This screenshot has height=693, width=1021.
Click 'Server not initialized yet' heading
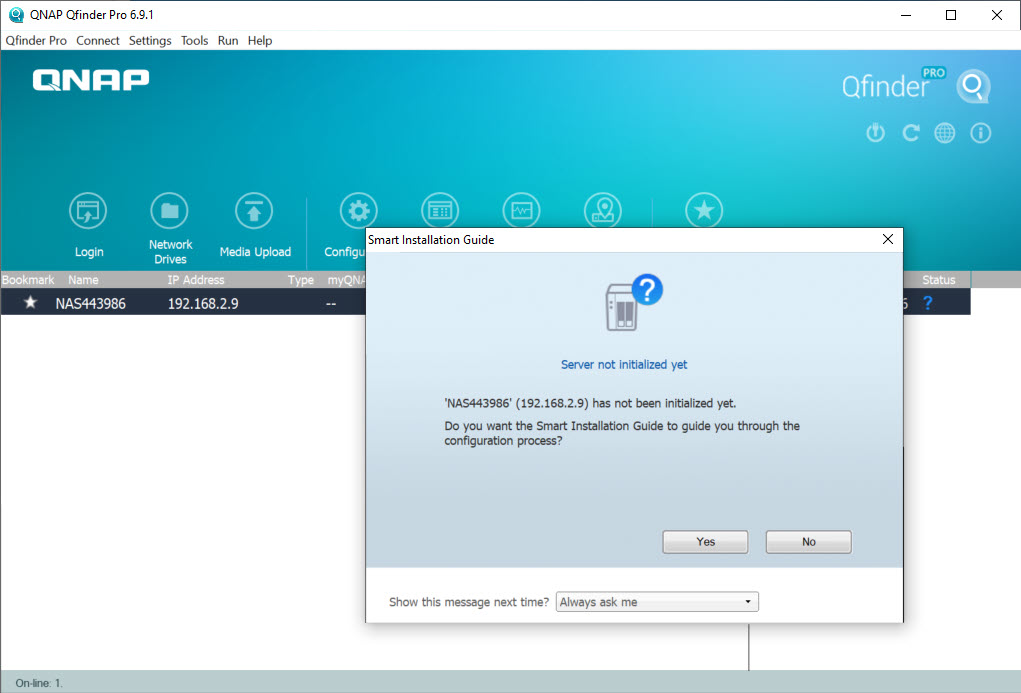pyautogui.click(x=624, y=365)
